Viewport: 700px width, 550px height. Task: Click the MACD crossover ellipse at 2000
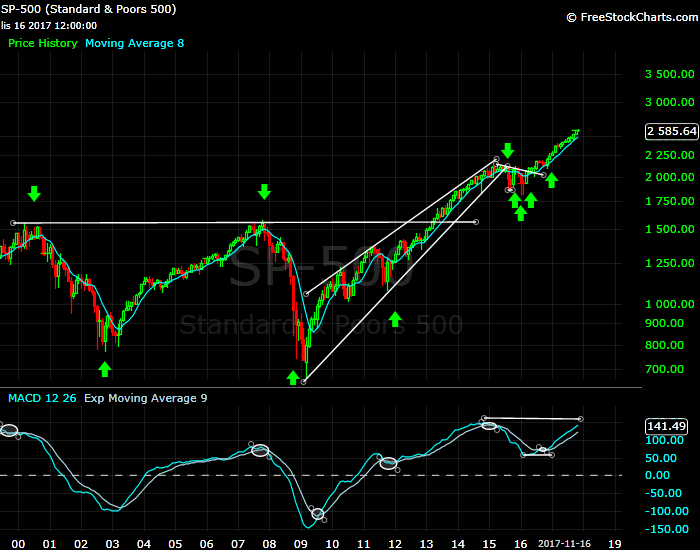[x=9, y=430]
